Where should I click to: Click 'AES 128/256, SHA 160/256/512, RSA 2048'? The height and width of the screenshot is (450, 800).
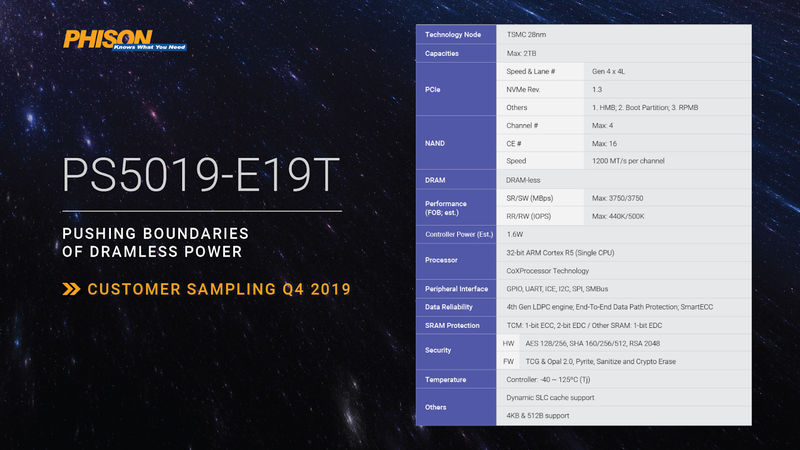click(592, 343)
